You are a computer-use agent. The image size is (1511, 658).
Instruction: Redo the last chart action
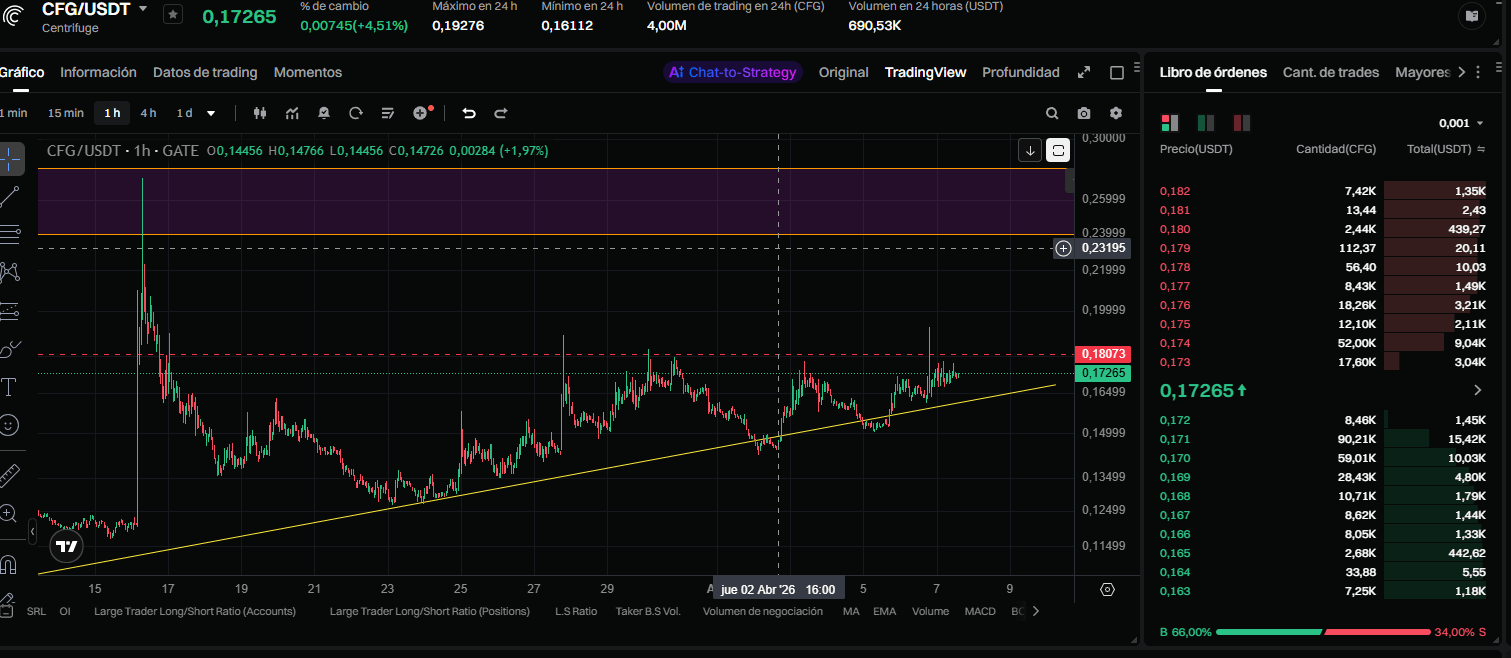click(501, 113)
